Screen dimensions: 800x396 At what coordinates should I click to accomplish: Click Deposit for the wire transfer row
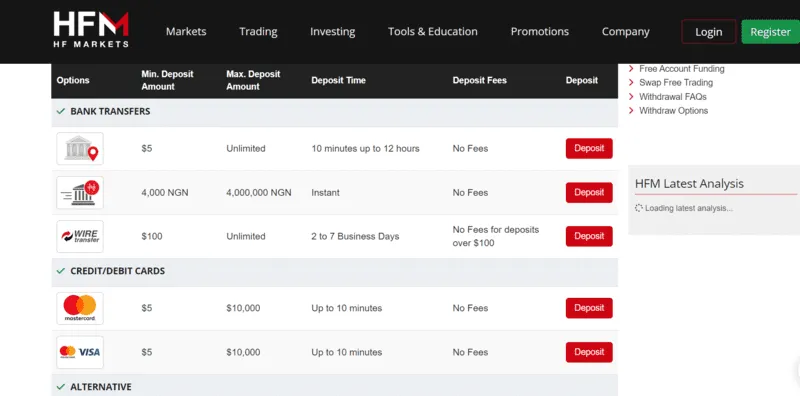[589, 236]
